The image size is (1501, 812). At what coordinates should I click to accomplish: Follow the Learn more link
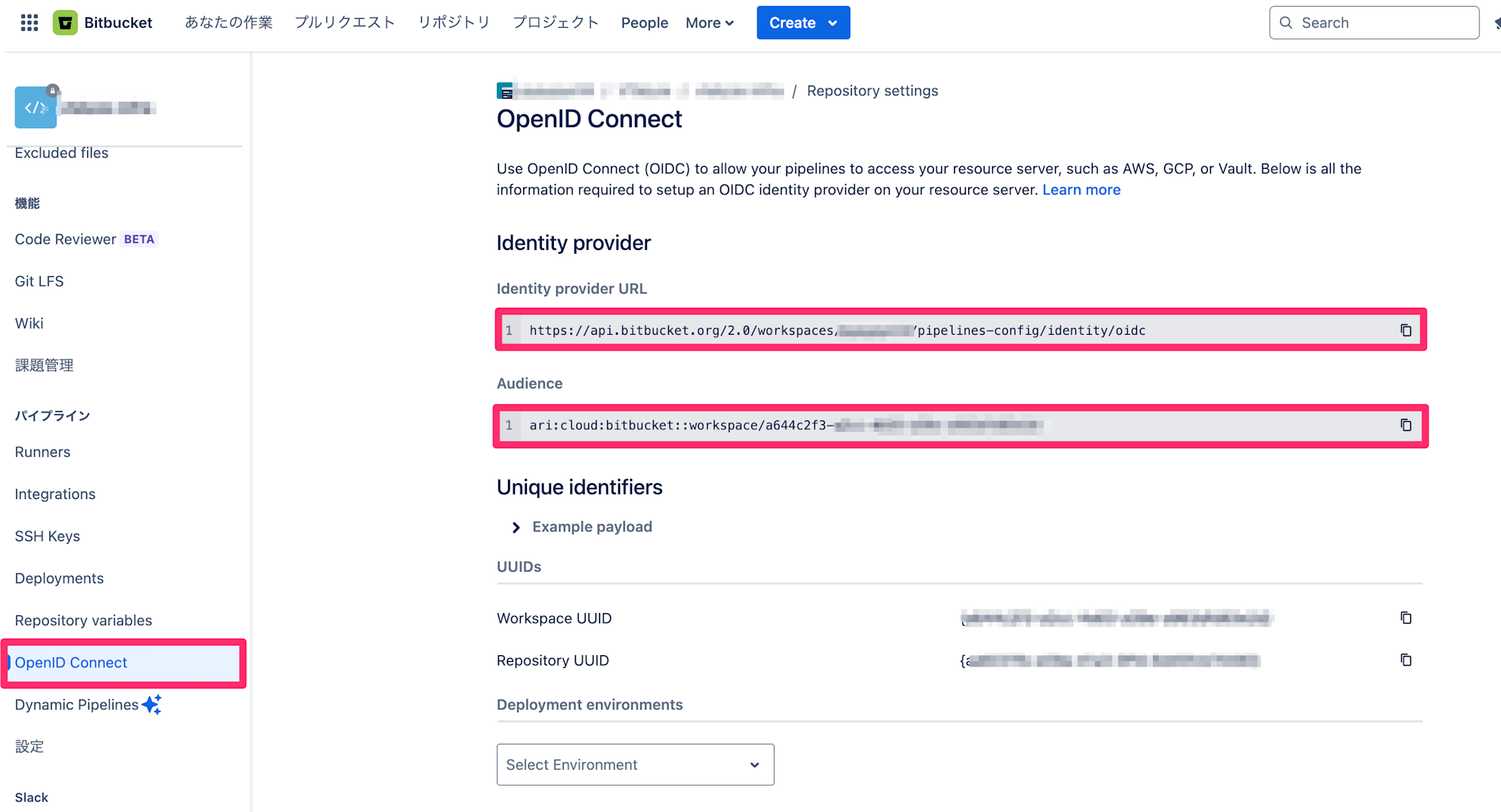pyautogui.click(x=1081, y=190)
